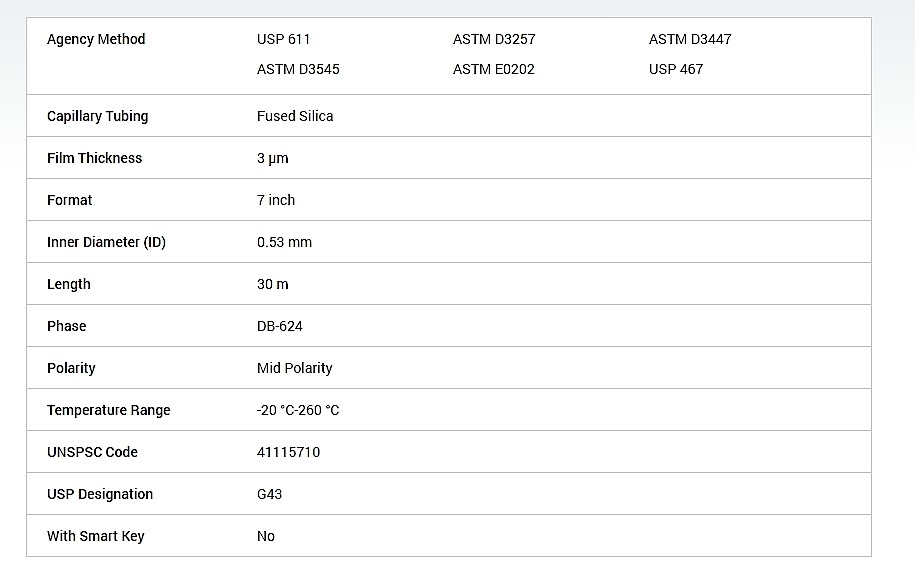The height and width of the screenshot is (578, 915).
Task: Select the 7 inch format value
Action: click(x=275, y=200)
